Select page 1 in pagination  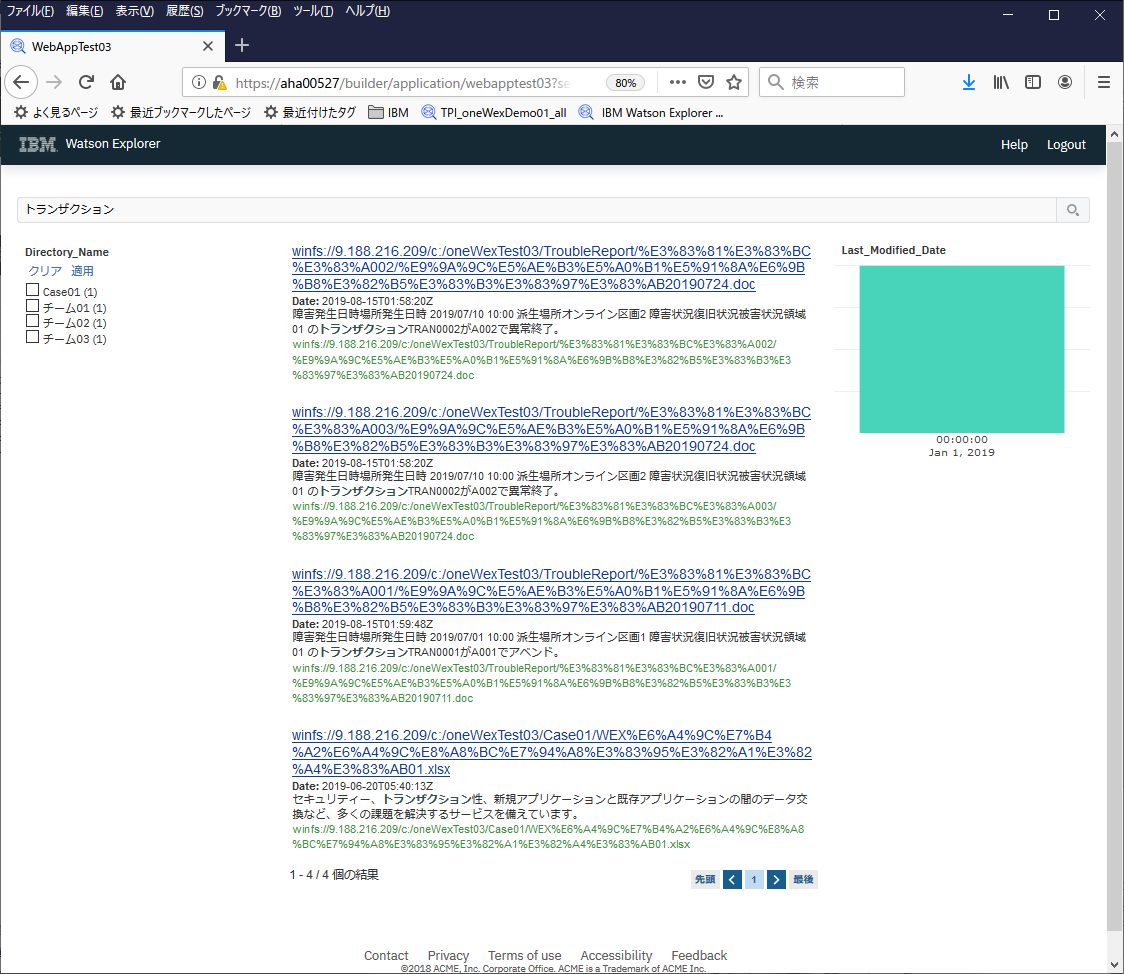click(754, 879)
